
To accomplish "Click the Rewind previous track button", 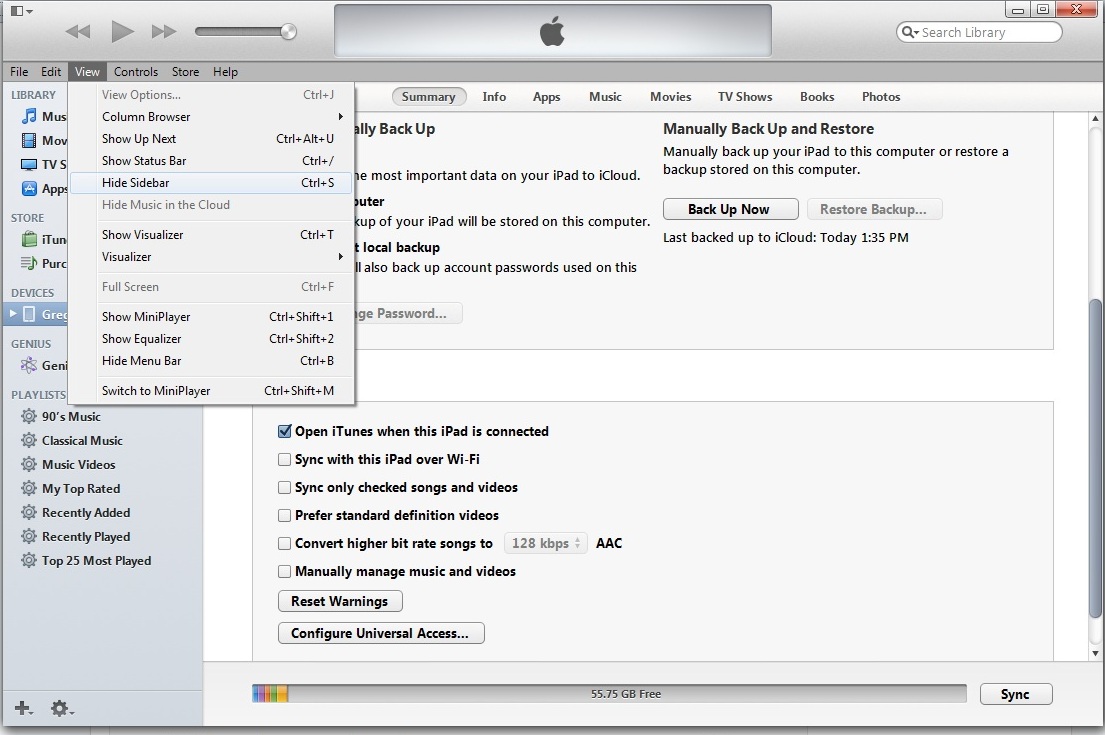I will [78, 32].
